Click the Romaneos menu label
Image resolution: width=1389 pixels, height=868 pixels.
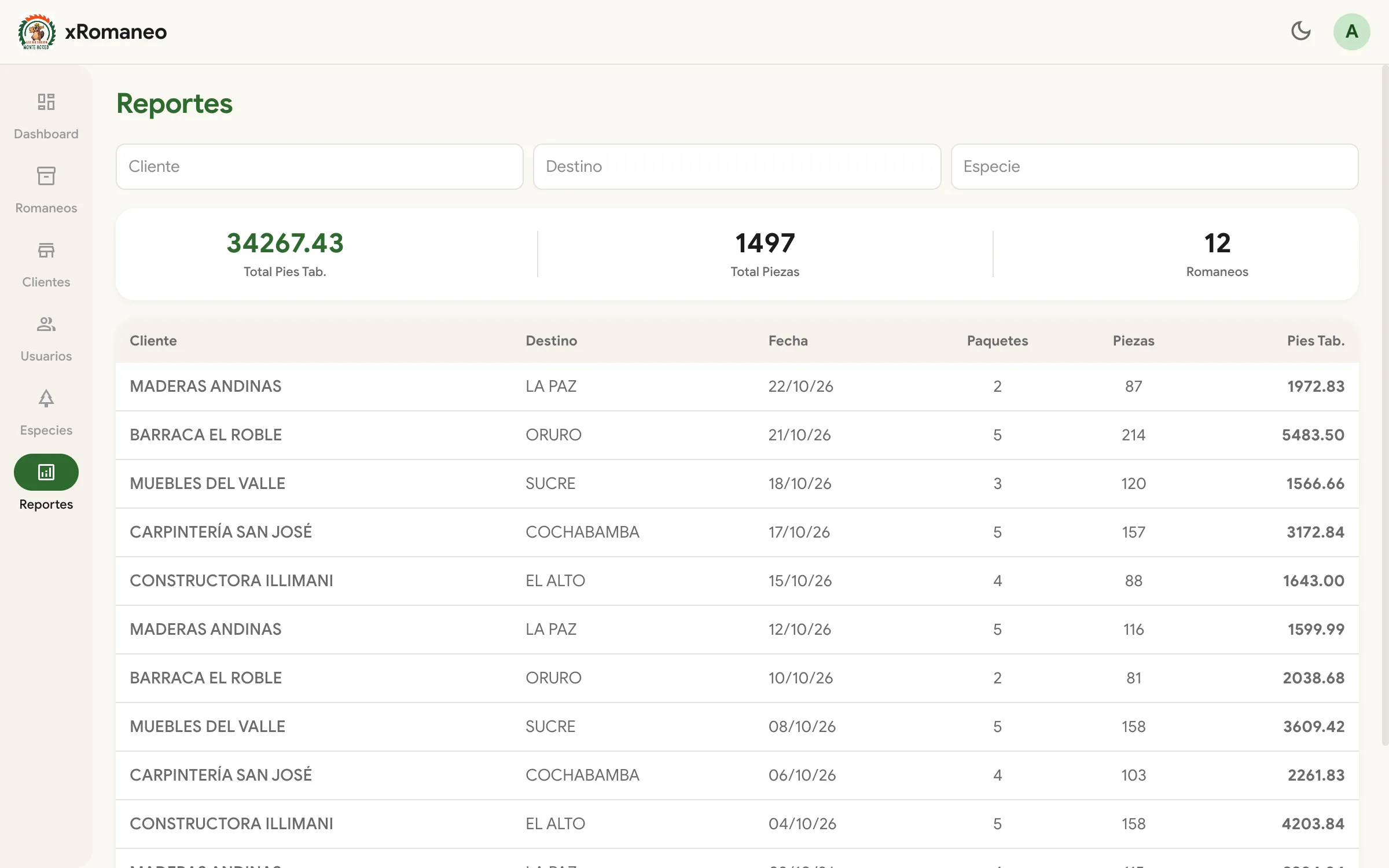point(46,208)
